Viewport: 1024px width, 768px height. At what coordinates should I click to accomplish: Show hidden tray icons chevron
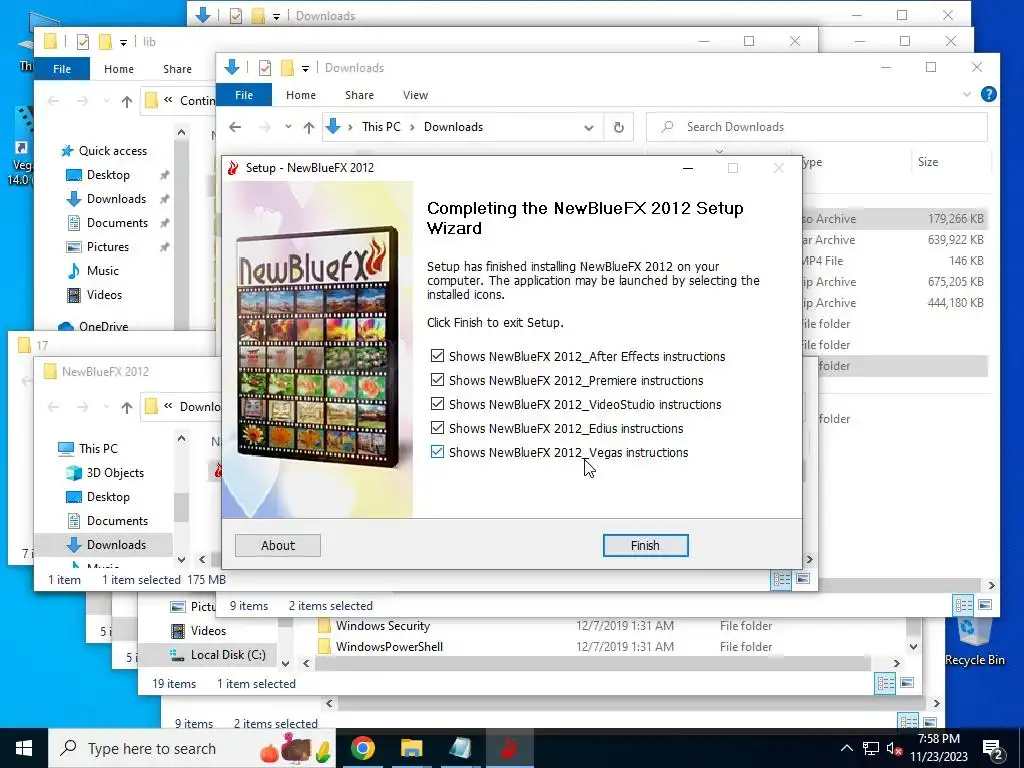[846, 748]
